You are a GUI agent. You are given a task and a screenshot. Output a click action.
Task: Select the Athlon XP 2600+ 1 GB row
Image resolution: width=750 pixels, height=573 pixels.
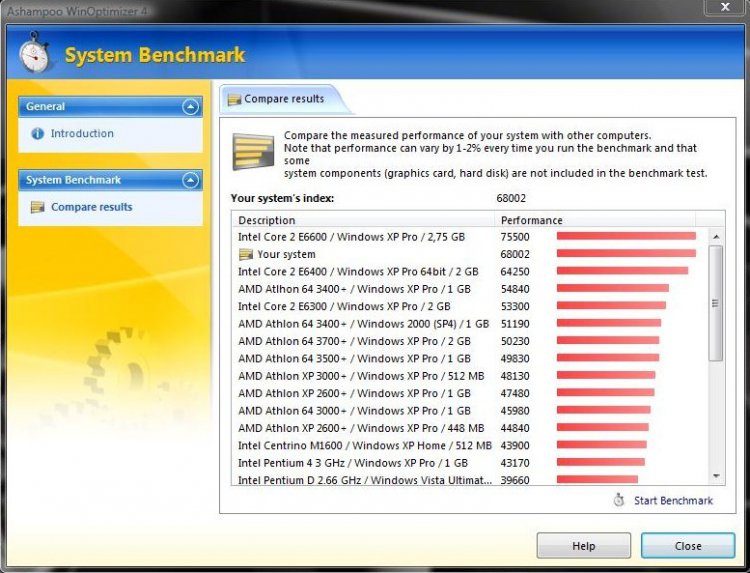pos(469,393)
